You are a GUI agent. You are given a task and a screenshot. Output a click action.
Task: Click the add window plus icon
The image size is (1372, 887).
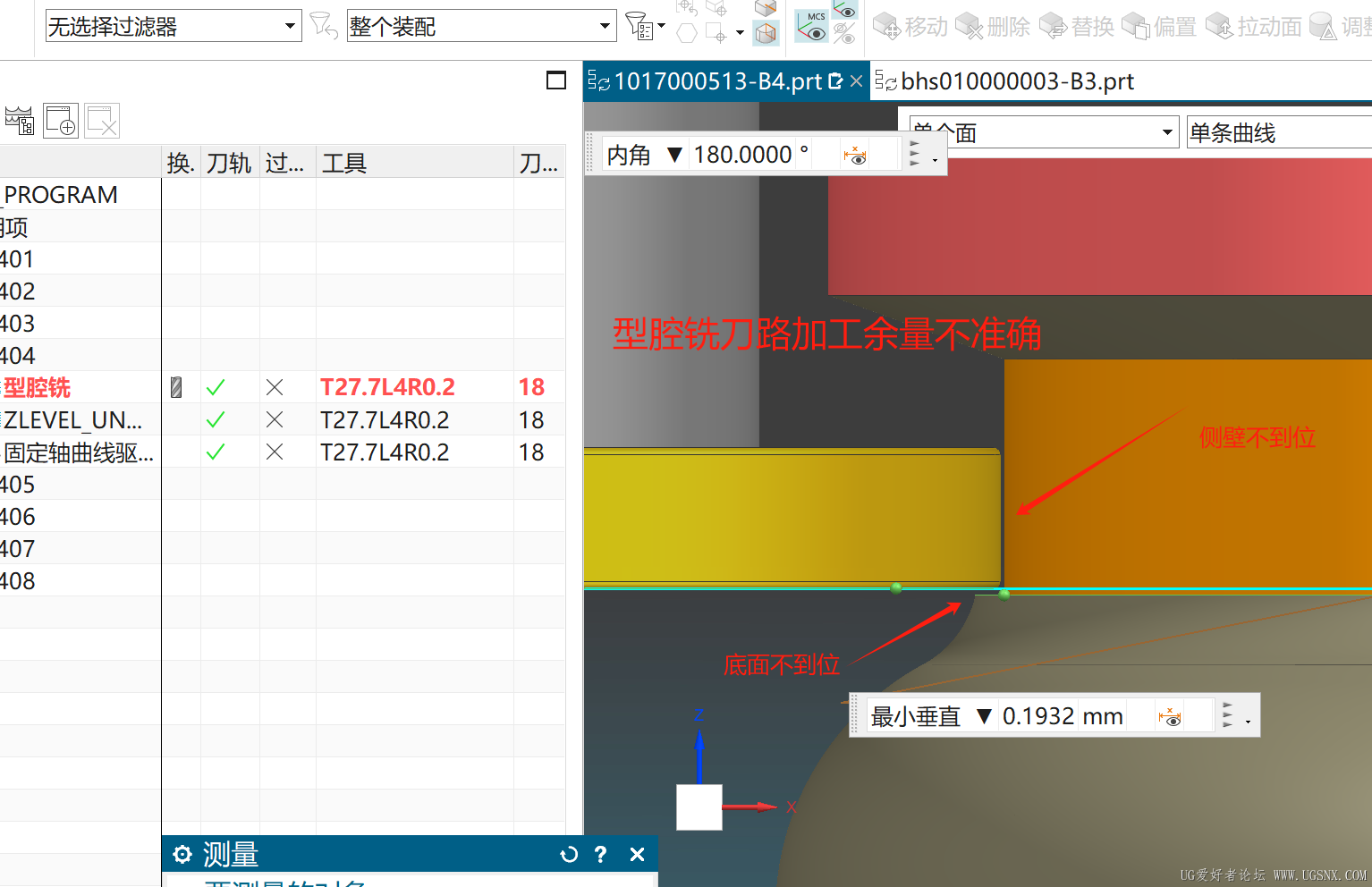pos(61,121)
